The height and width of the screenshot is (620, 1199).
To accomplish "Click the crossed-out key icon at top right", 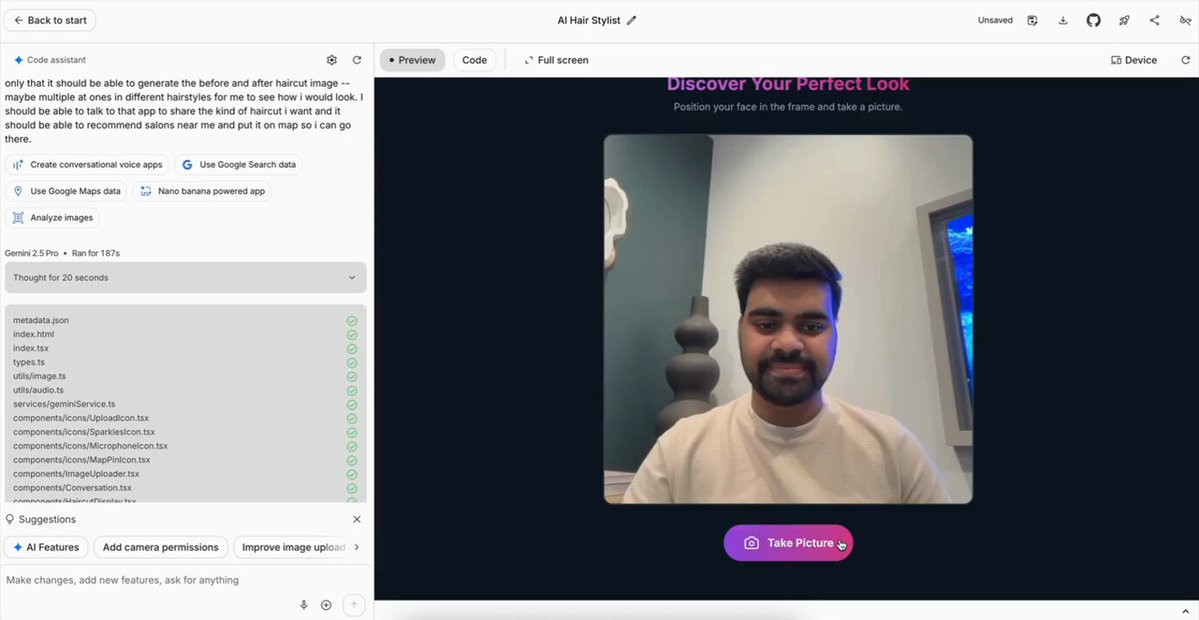I will [x=1185, y=21].
